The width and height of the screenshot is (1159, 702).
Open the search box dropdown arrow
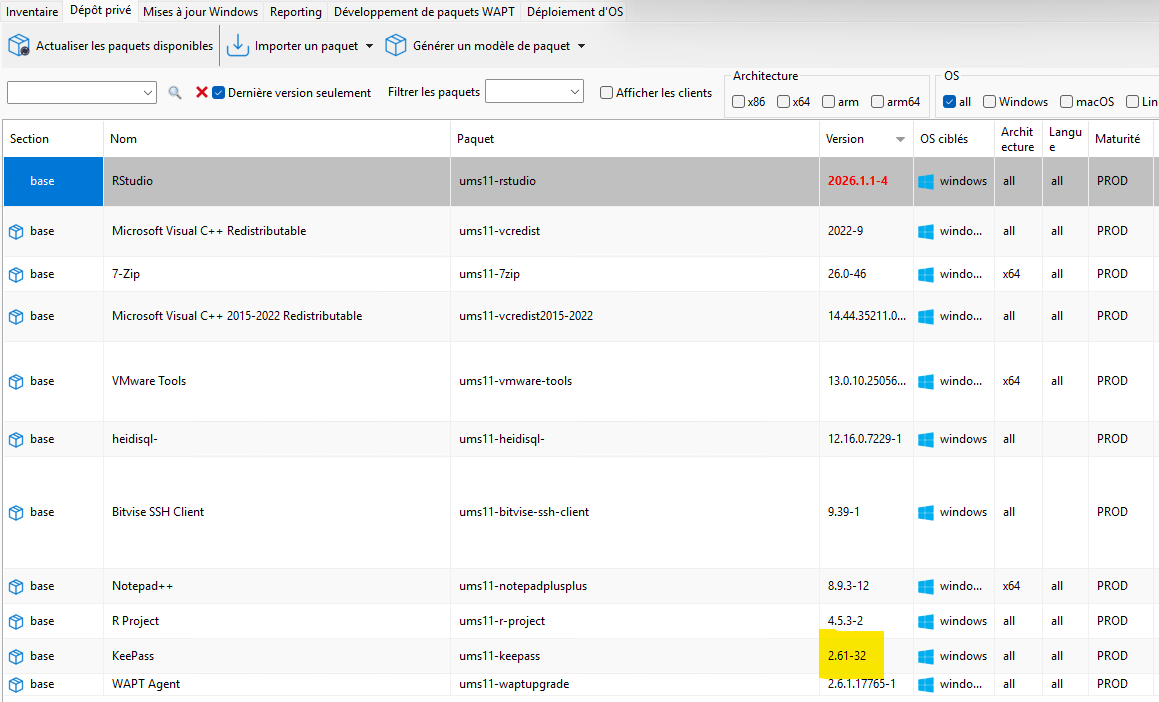(x=148, y=92)
